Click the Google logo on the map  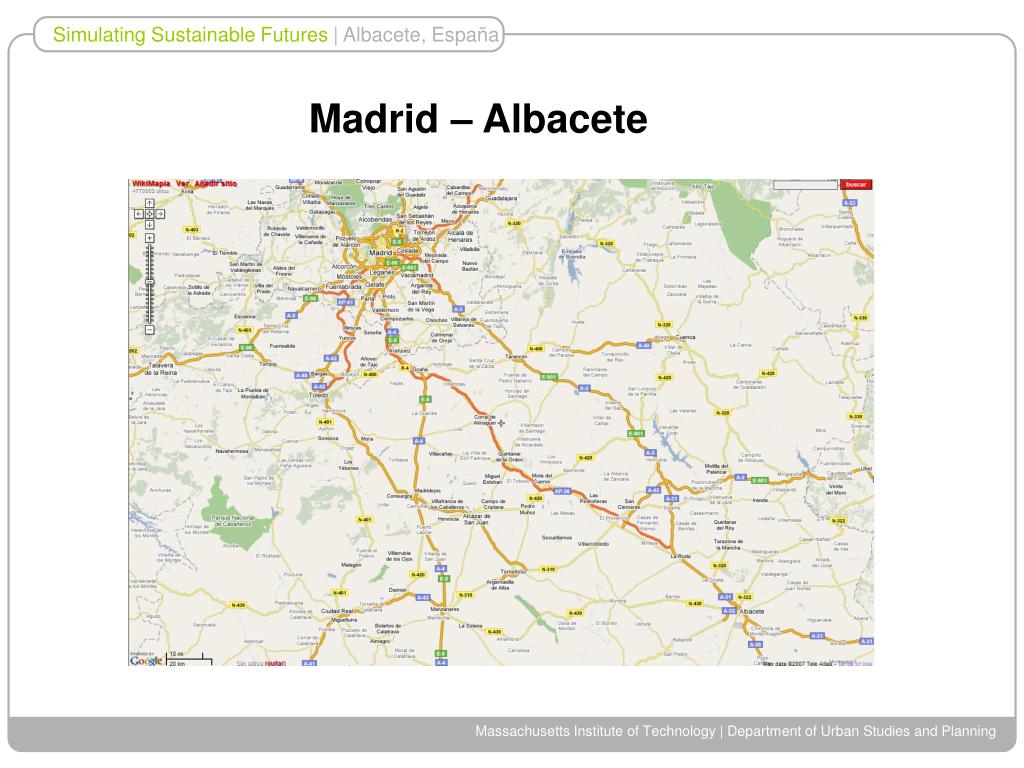coord(146,660)
